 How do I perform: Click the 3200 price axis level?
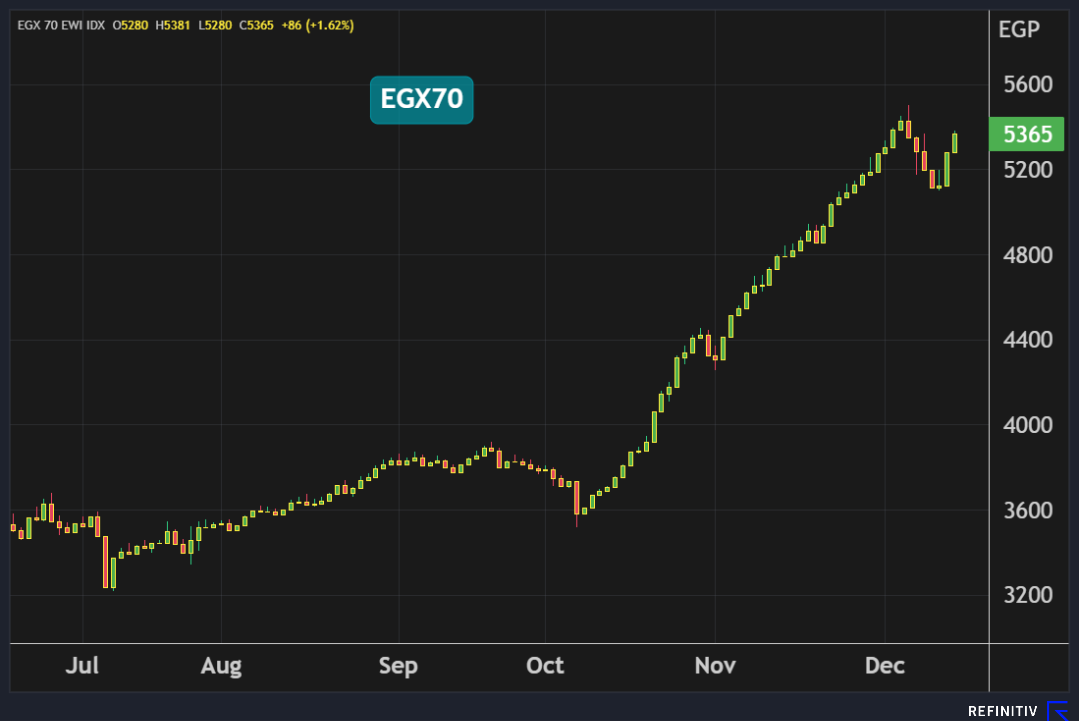pyautogui.click(x=1027, y=595)
